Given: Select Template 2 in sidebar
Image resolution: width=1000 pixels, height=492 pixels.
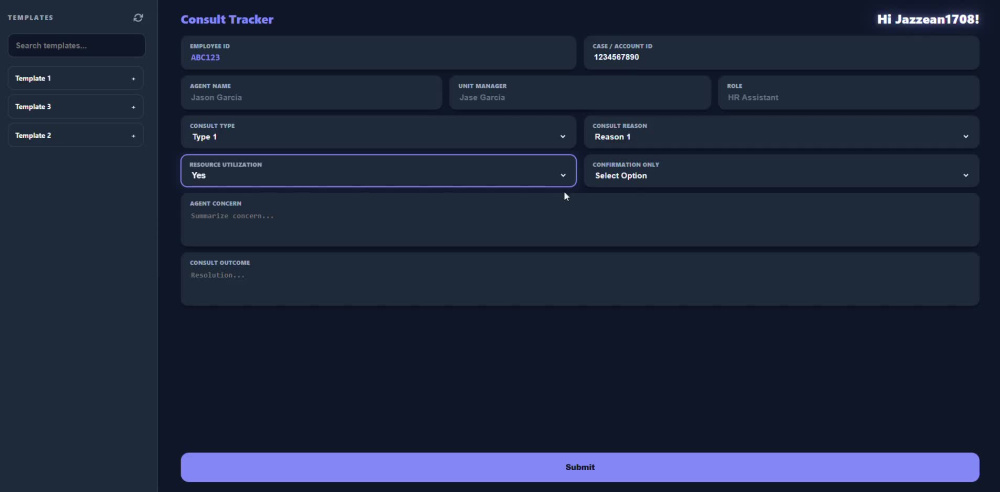Looking at the screenshot, I should [x=76, y=135].
